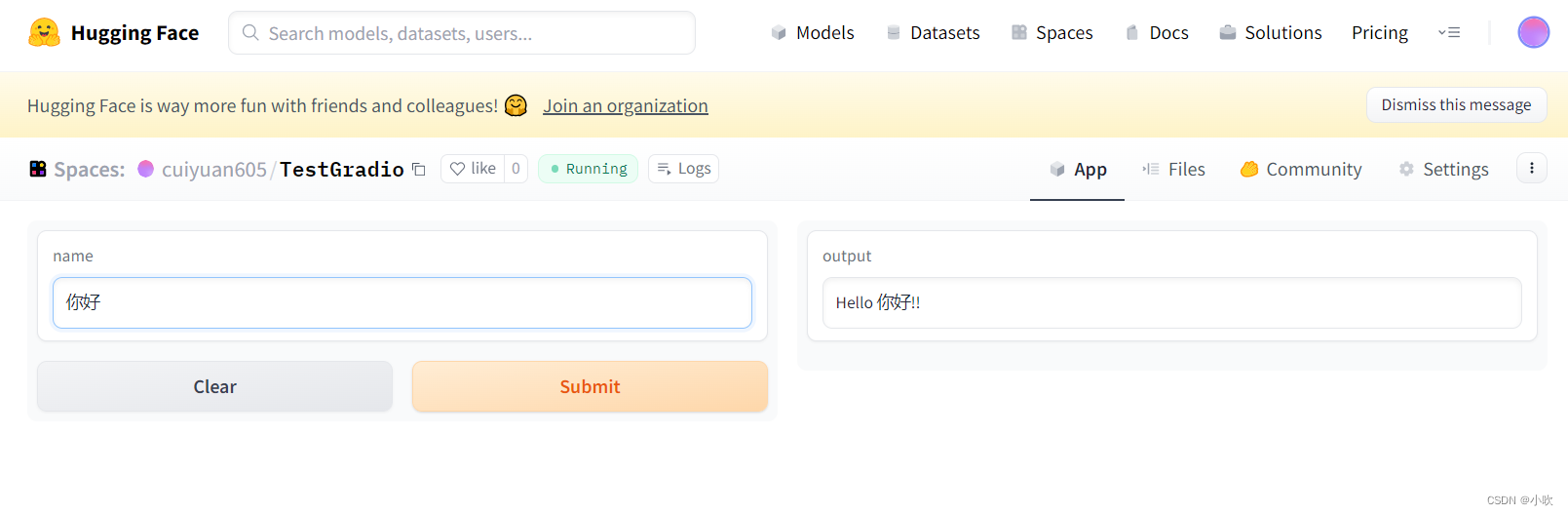Click the Docs book icon
The height and width of the screenshot is (515, 1568).
(x=1132, y=33)
